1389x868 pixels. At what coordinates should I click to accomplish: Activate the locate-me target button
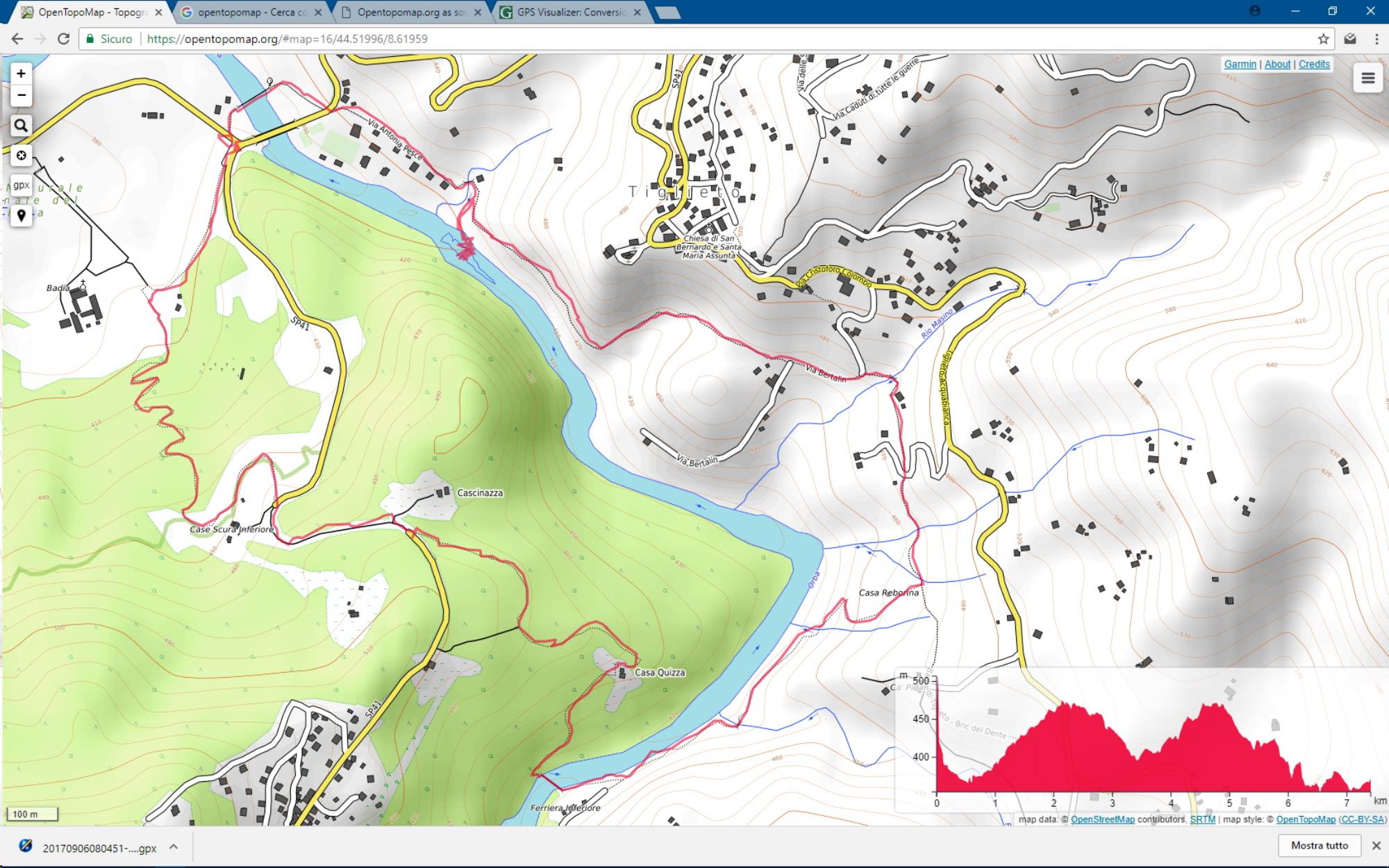(x=21, y=156)
